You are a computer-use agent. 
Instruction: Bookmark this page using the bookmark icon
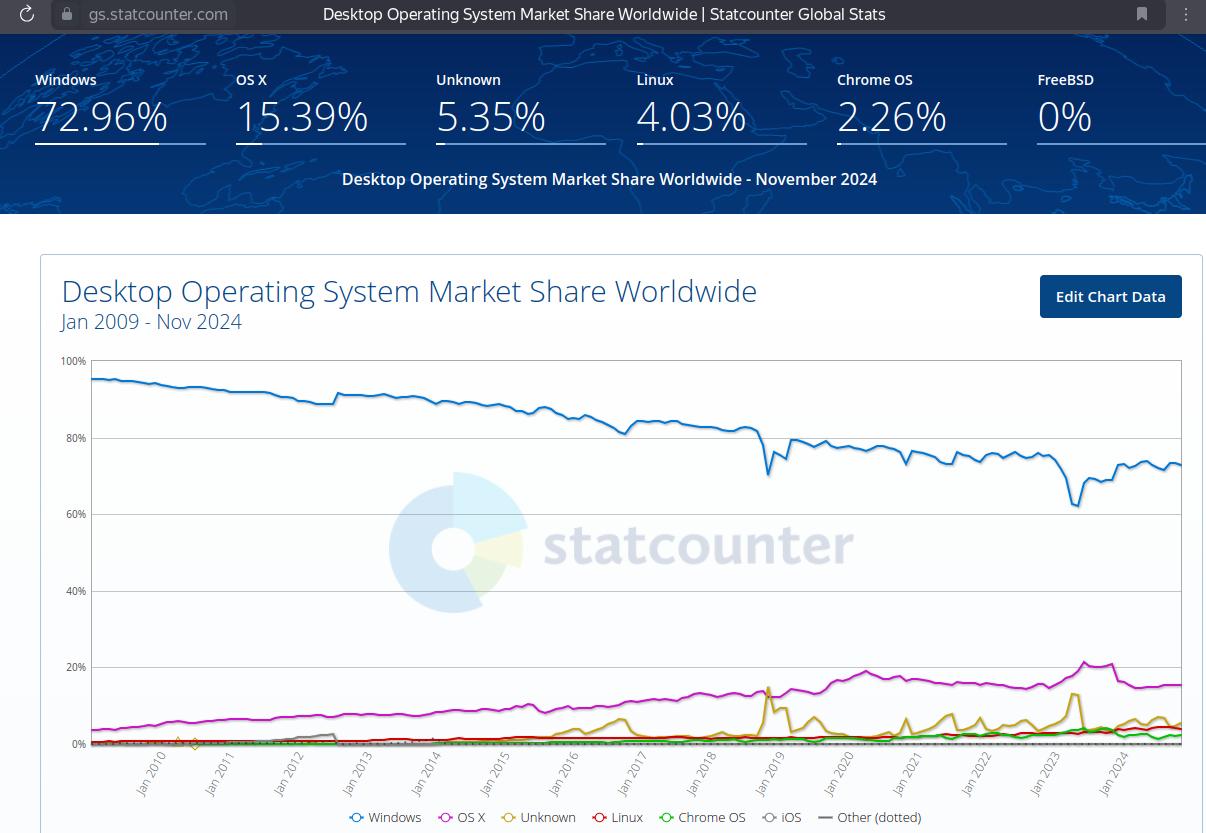click(1142, 14)
